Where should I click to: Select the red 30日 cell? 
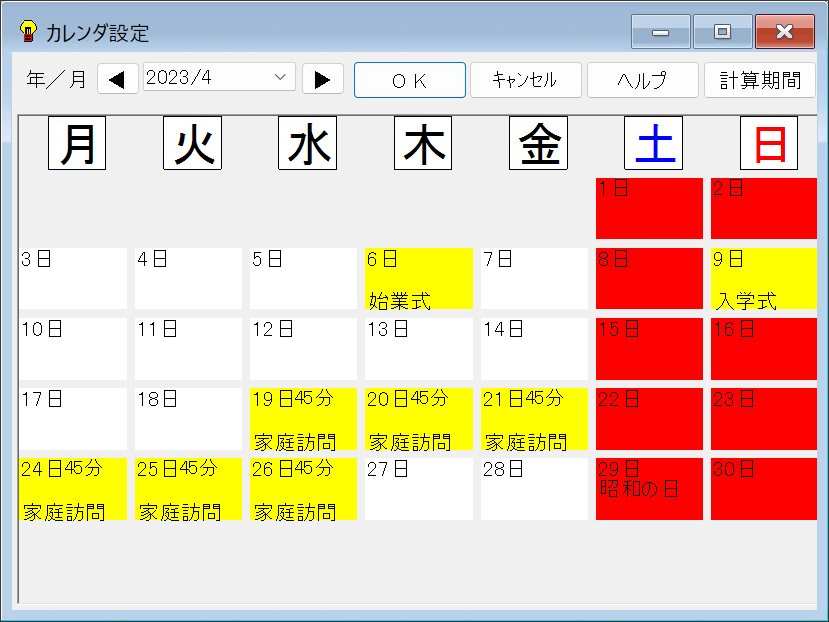pyautogui.click(x=764, y=489)
